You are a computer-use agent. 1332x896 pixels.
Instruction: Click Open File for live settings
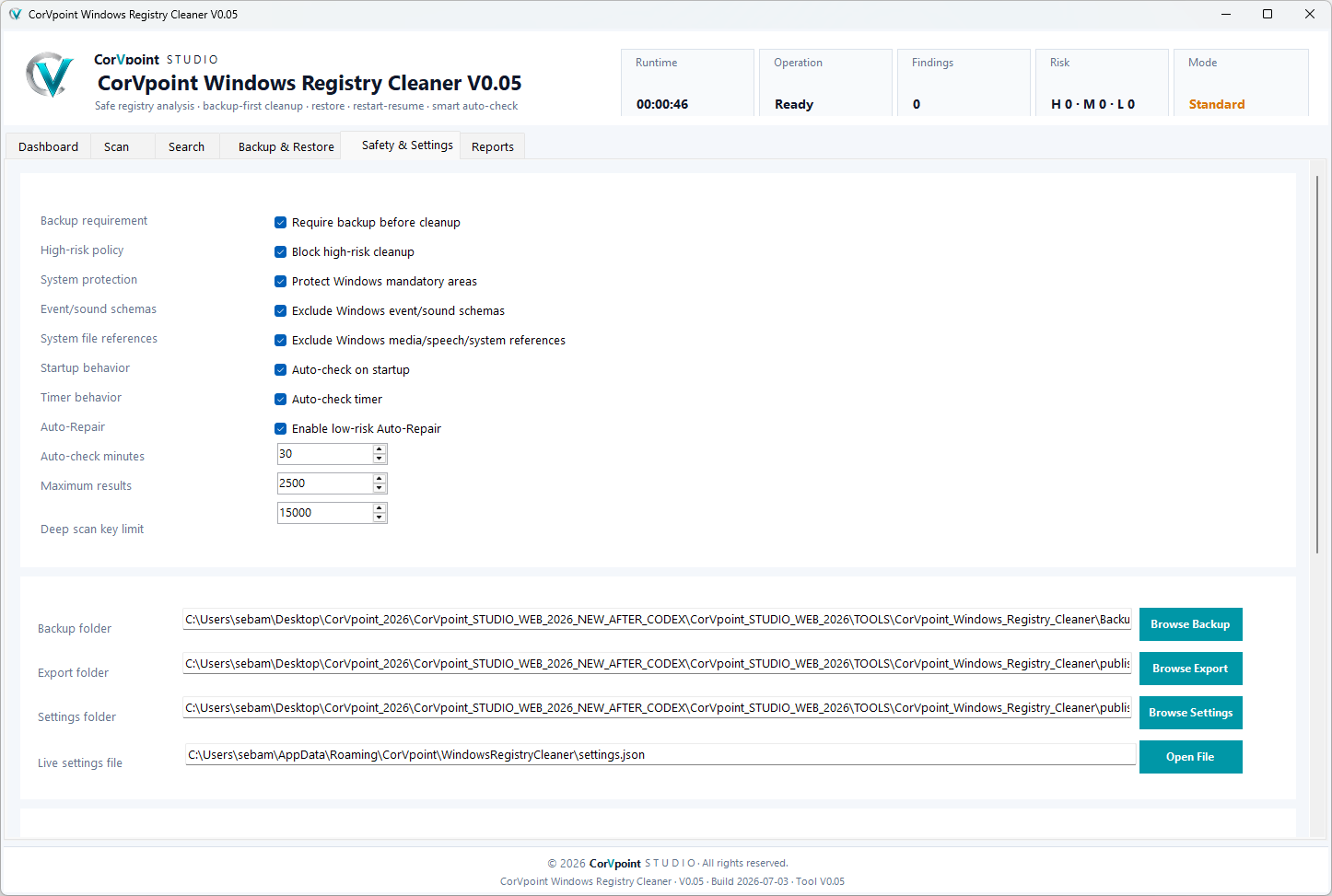tap(1190, 757)
